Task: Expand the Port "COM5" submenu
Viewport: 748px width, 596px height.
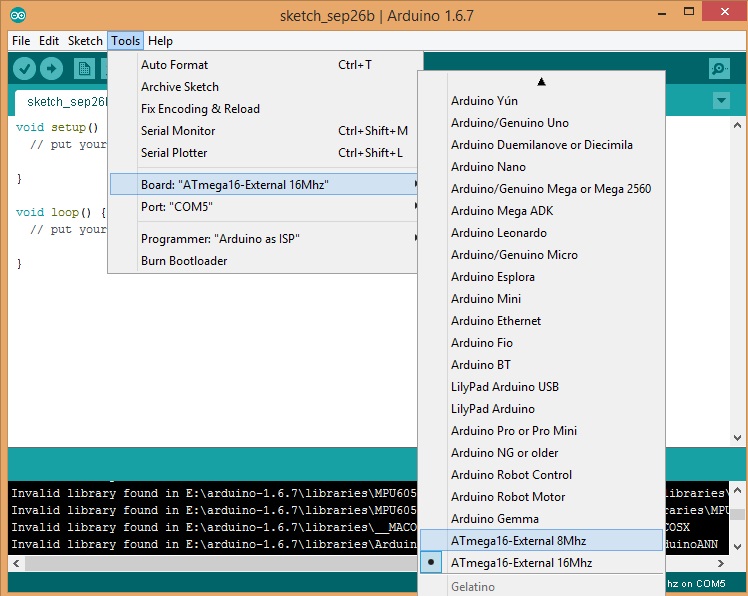Action: 265,207
